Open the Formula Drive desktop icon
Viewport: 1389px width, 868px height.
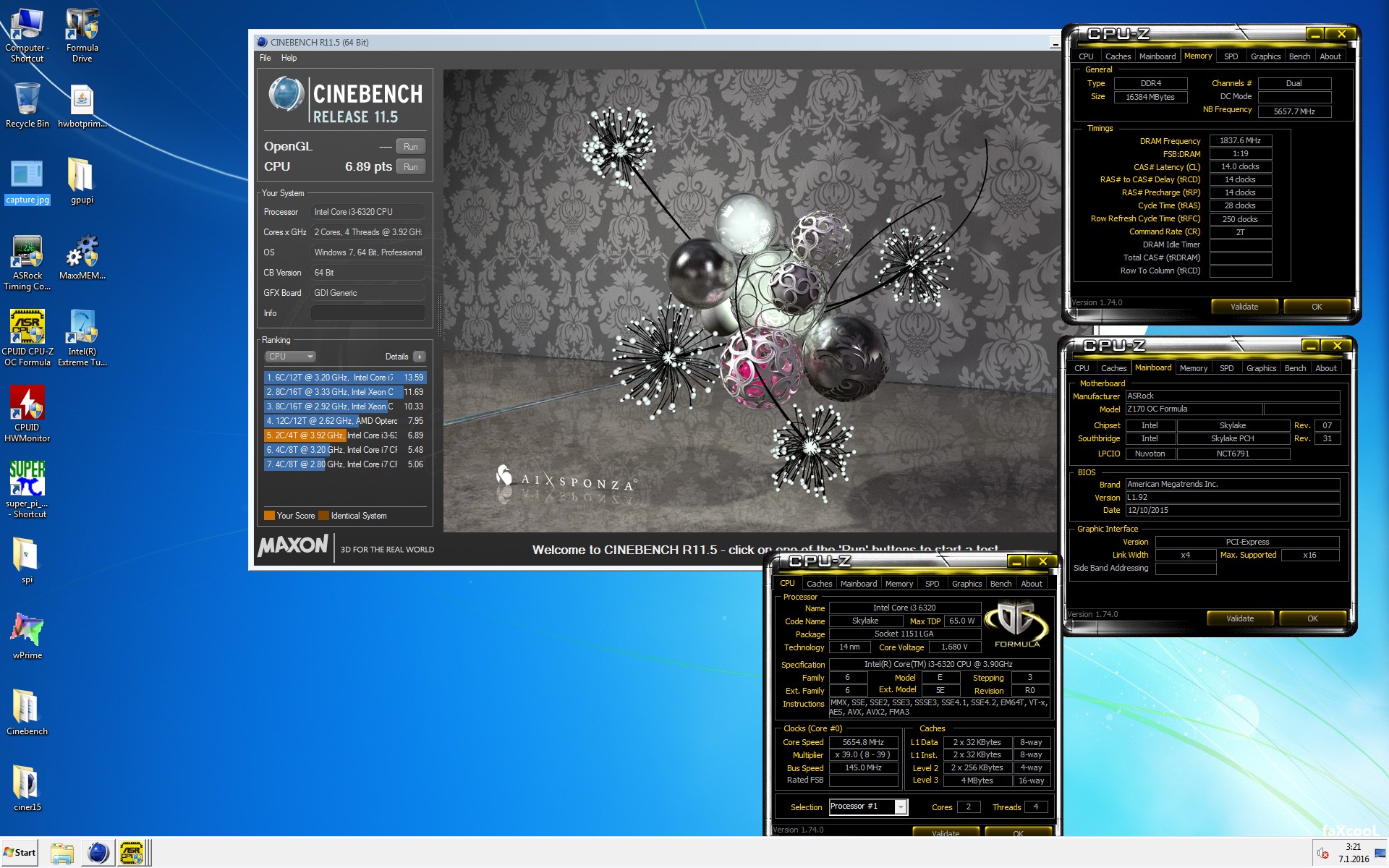coord(82,35)
